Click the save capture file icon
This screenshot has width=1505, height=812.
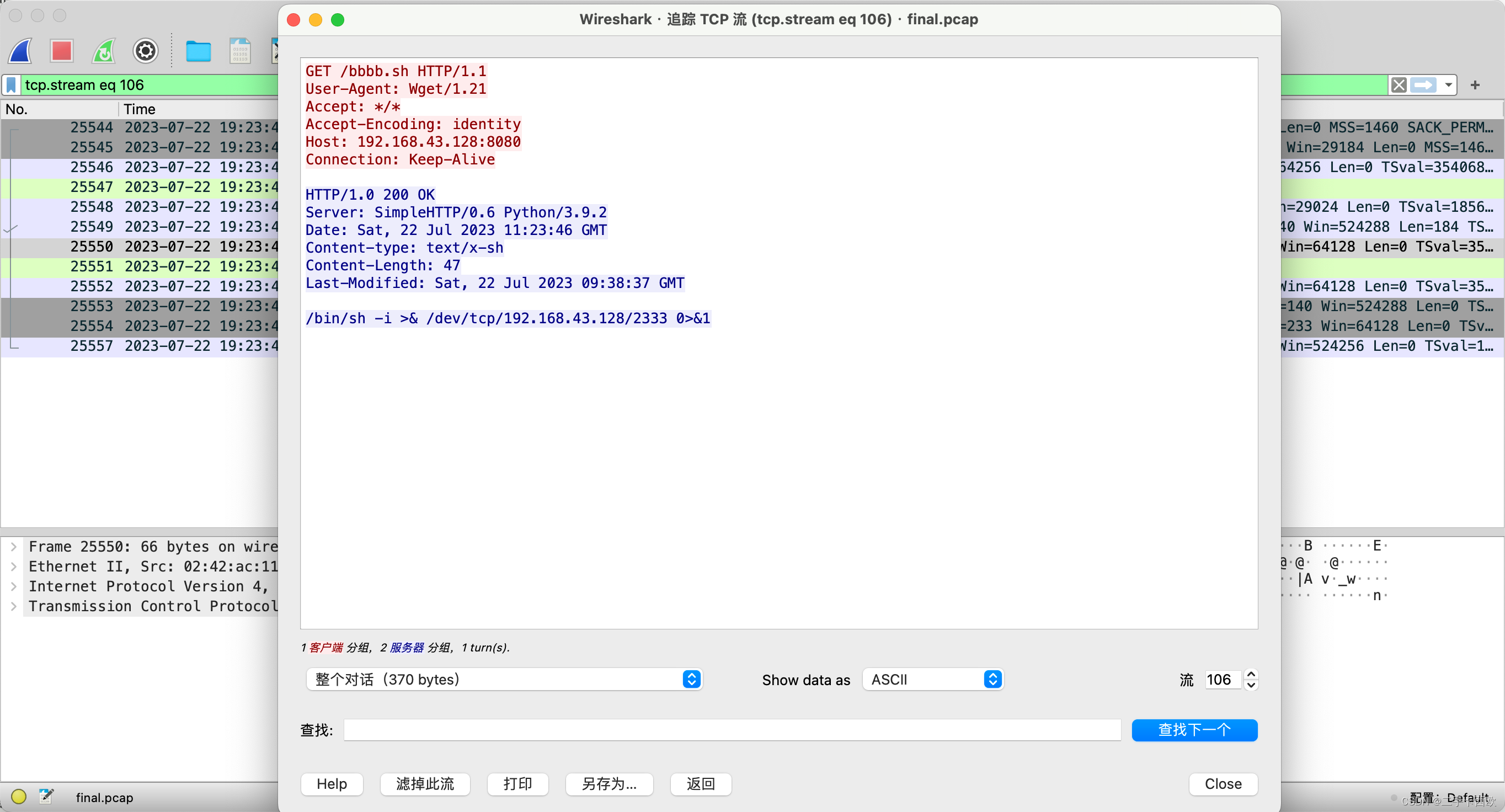(x=239, y=51)
